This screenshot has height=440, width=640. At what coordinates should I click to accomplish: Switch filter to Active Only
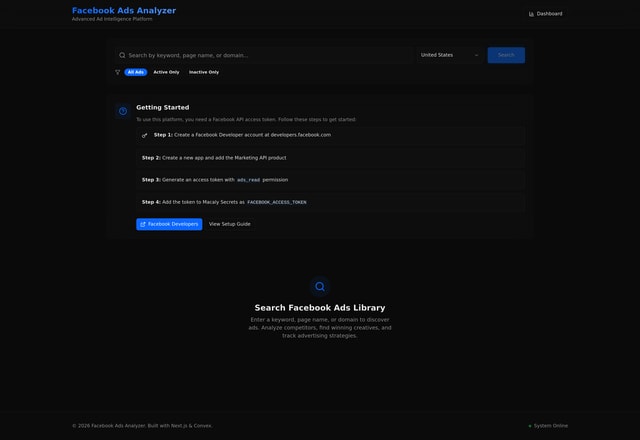click(x=166, y=72)
